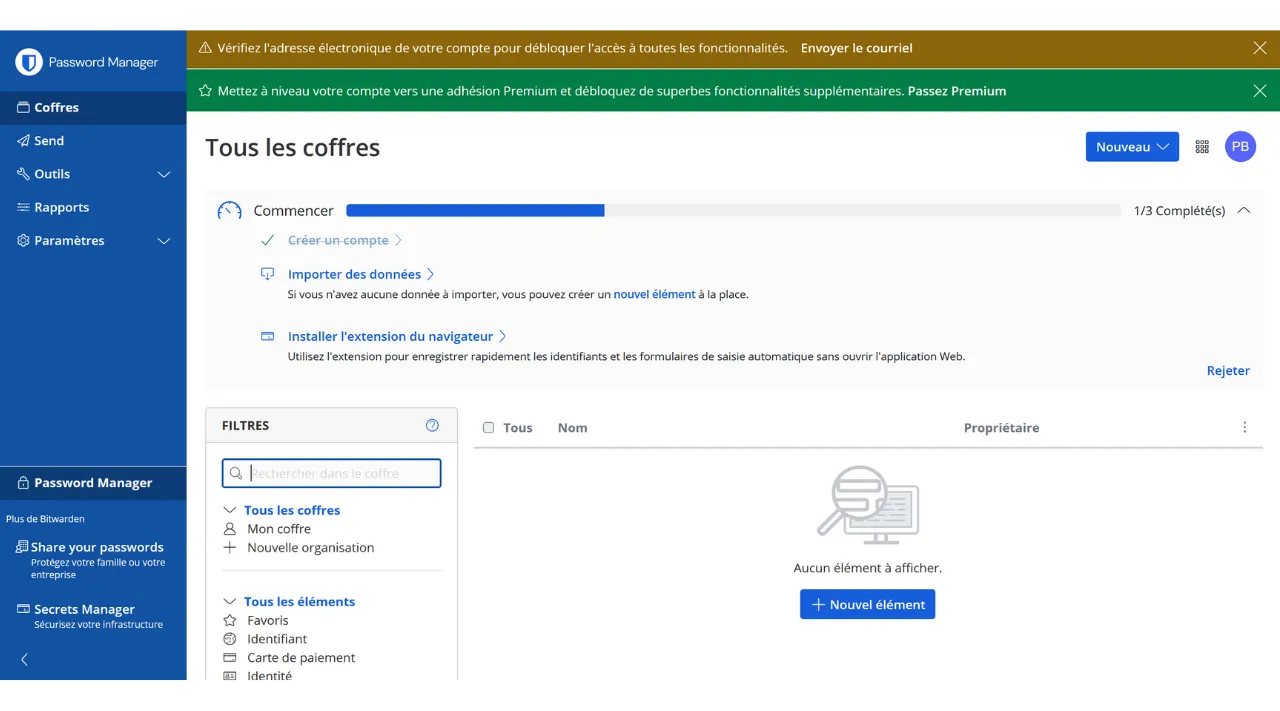This screenshot has width=1280, height=711.
Task: Click the Commencer progress bar
Action: (733, 211)
